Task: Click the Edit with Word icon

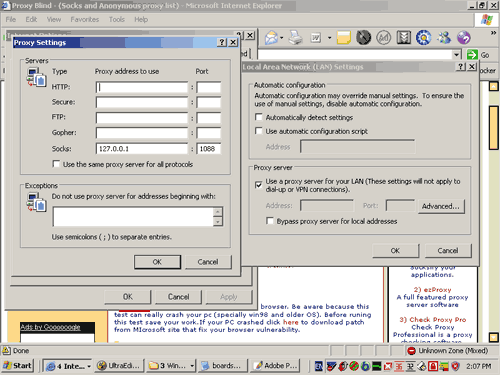Action: pyautogui.click(x=316, y=38)
